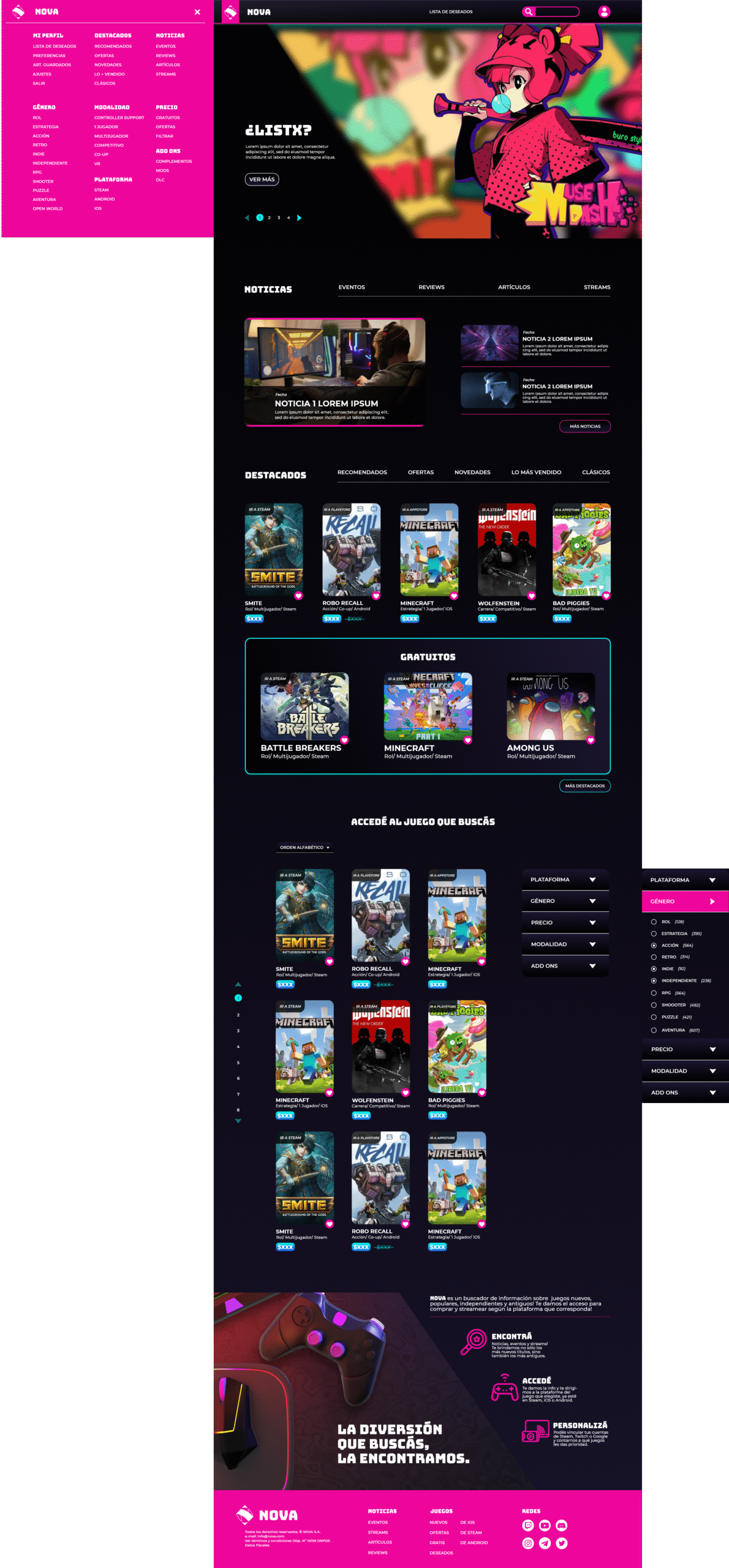This screenshot has height=1568, width=729.
Task: Select the ESTRATEGIA genre radio button
Action: pos(654,933)
